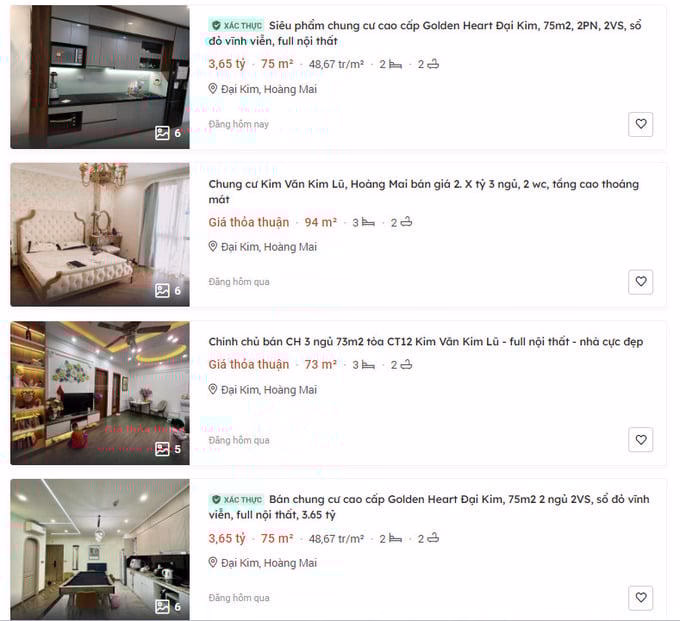Click Xác thực badge on first listing
Screen dimensions: 680x621
[x=236, y=26]
